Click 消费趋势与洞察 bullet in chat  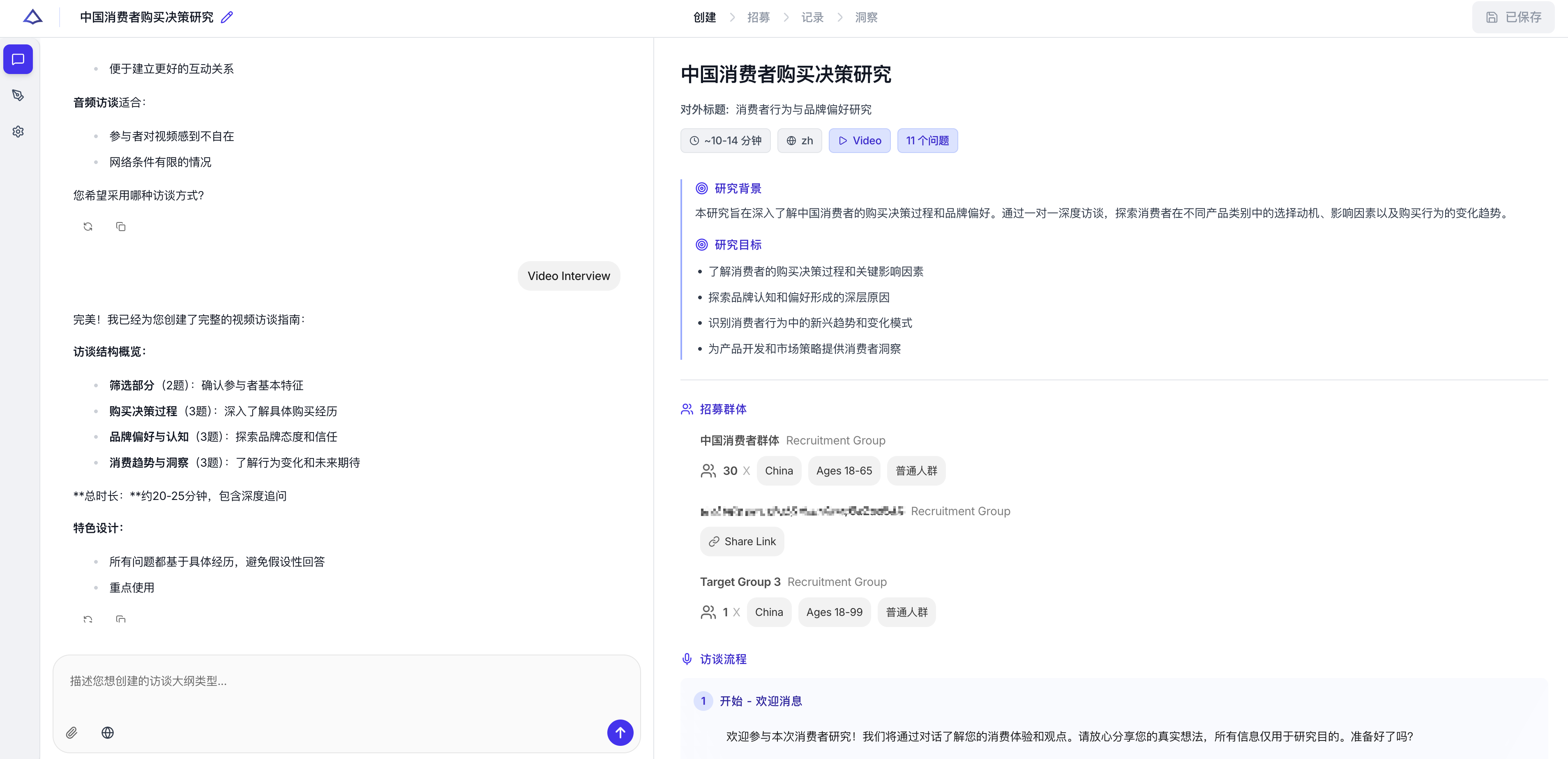click(x=234, y=463)
